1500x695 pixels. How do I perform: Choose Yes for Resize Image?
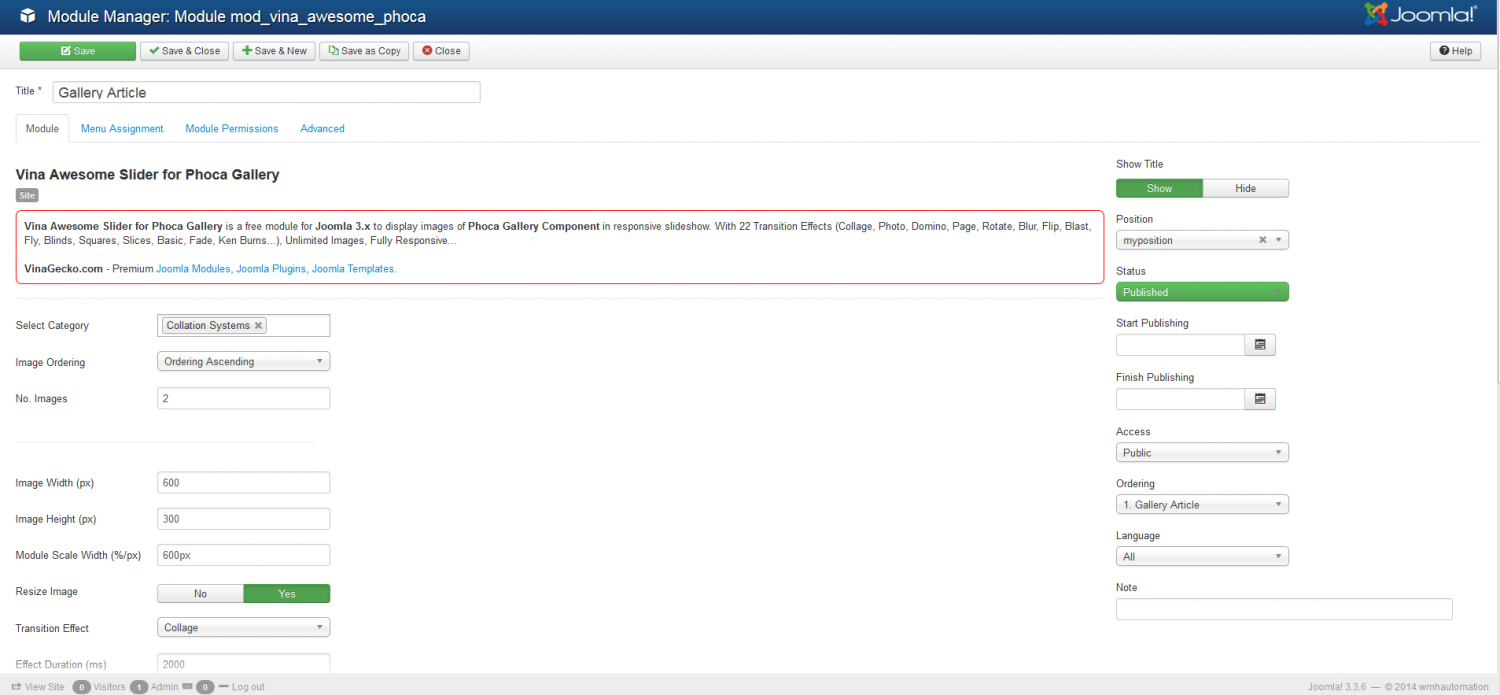click(x=287, y=593)
